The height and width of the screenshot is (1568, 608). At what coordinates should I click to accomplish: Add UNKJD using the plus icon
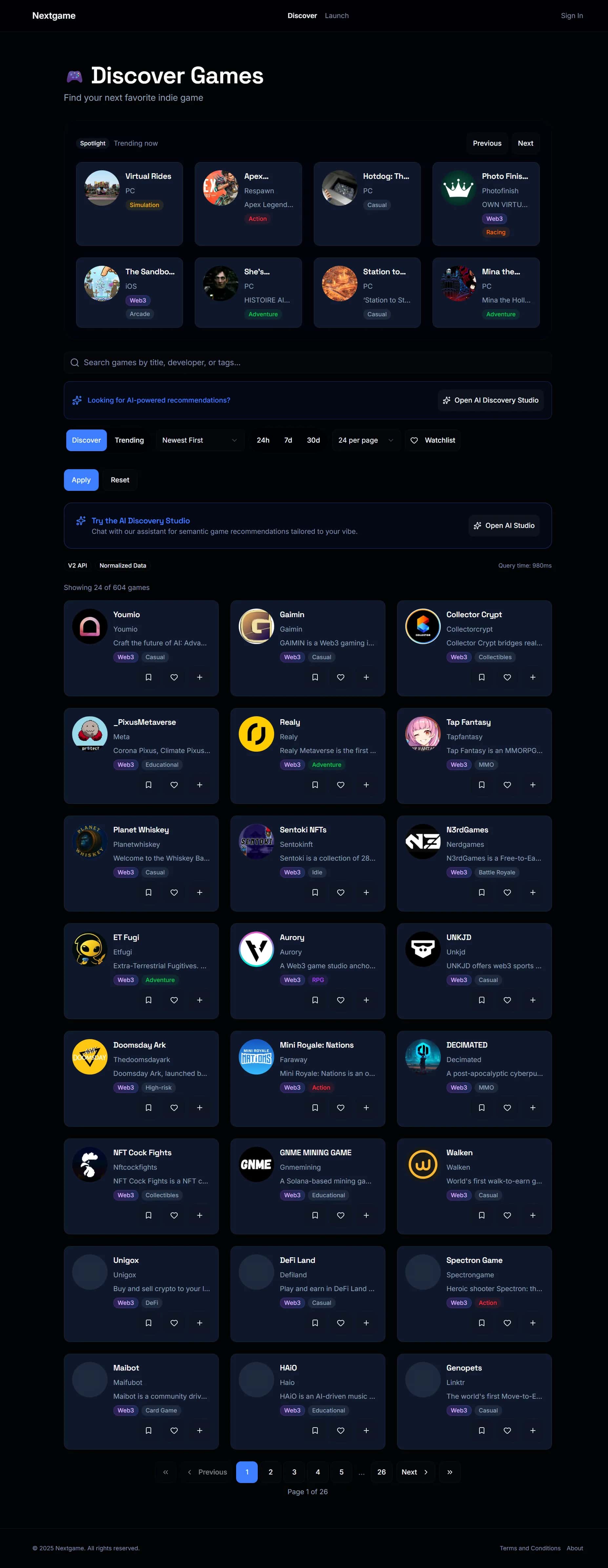coord(533,1000)
